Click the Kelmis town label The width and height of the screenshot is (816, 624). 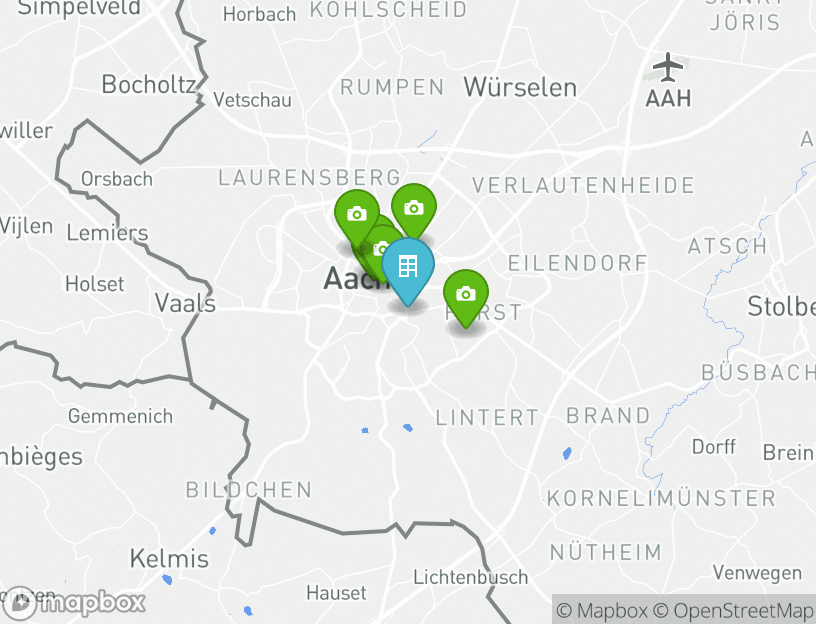169,558
